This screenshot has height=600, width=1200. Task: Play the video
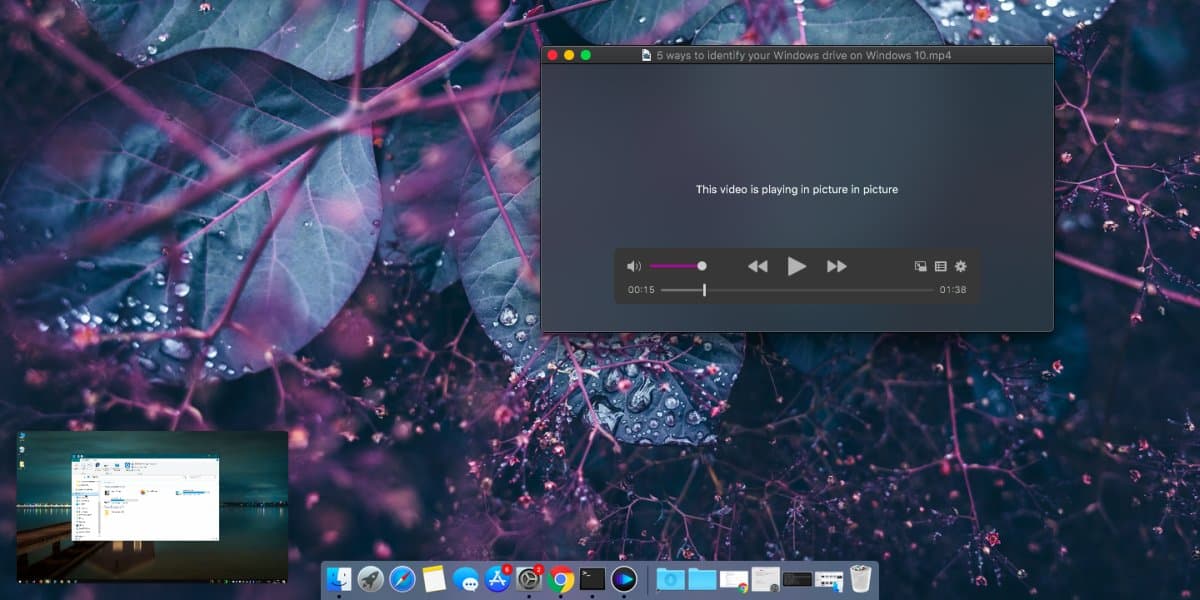pos(797,266)
